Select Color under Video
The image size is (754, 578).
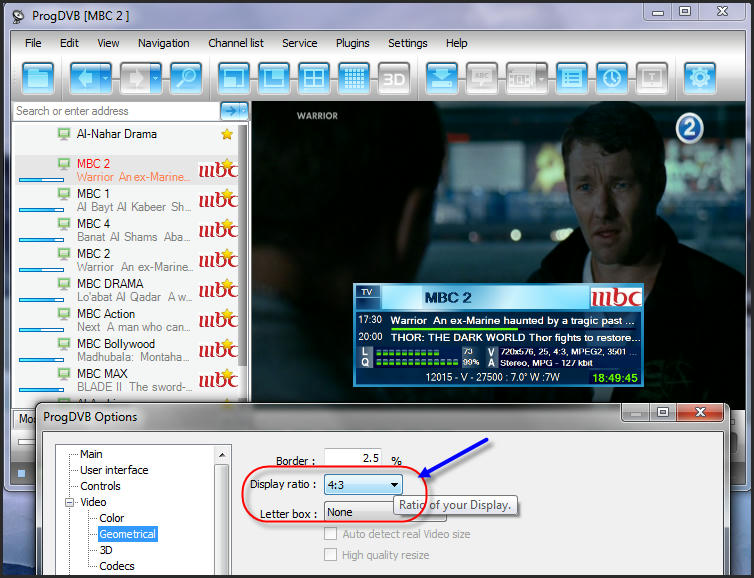(x=112, y=518)
